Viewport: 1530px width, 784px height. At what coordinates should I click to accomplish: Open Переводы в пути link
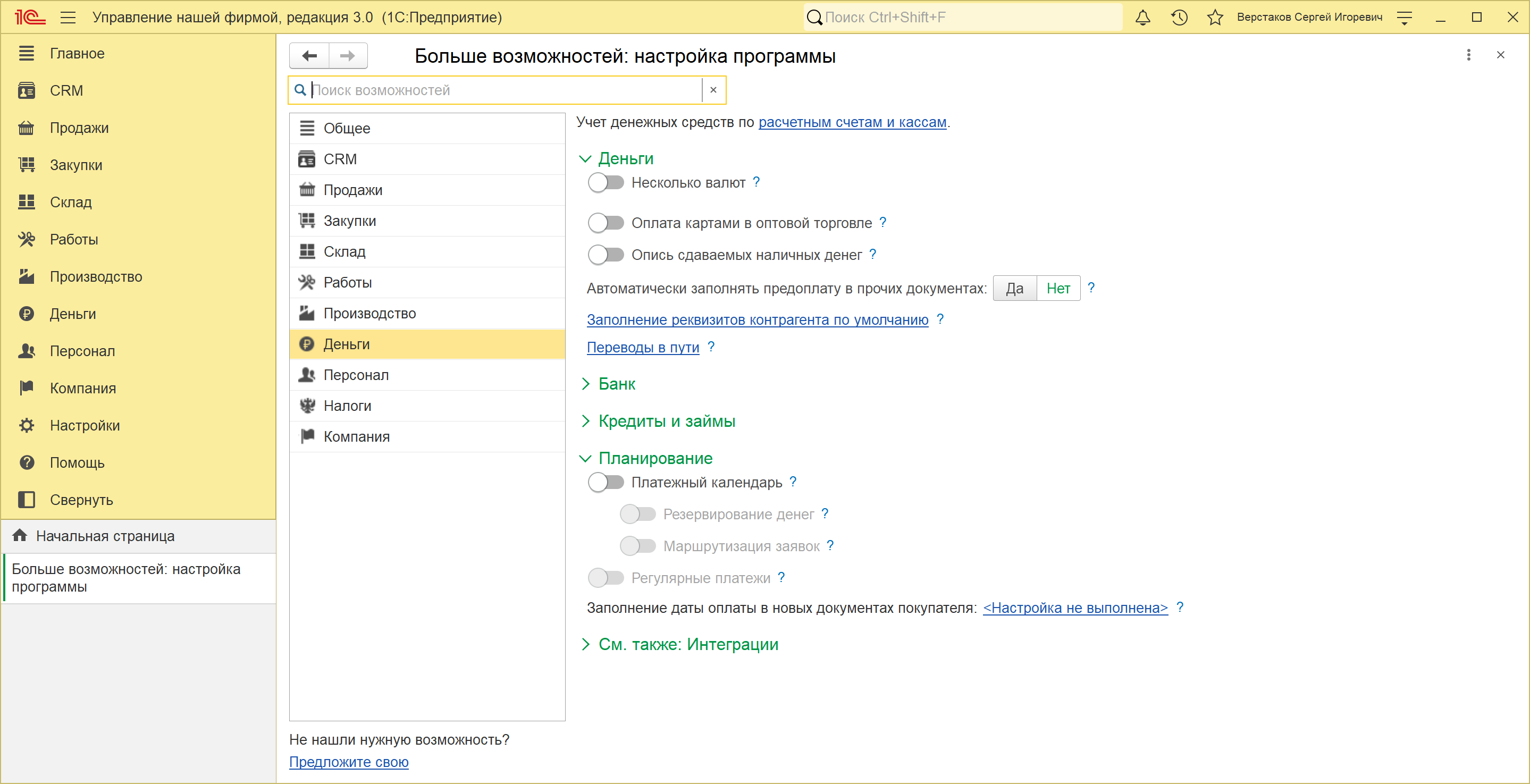tap(643, 348)
